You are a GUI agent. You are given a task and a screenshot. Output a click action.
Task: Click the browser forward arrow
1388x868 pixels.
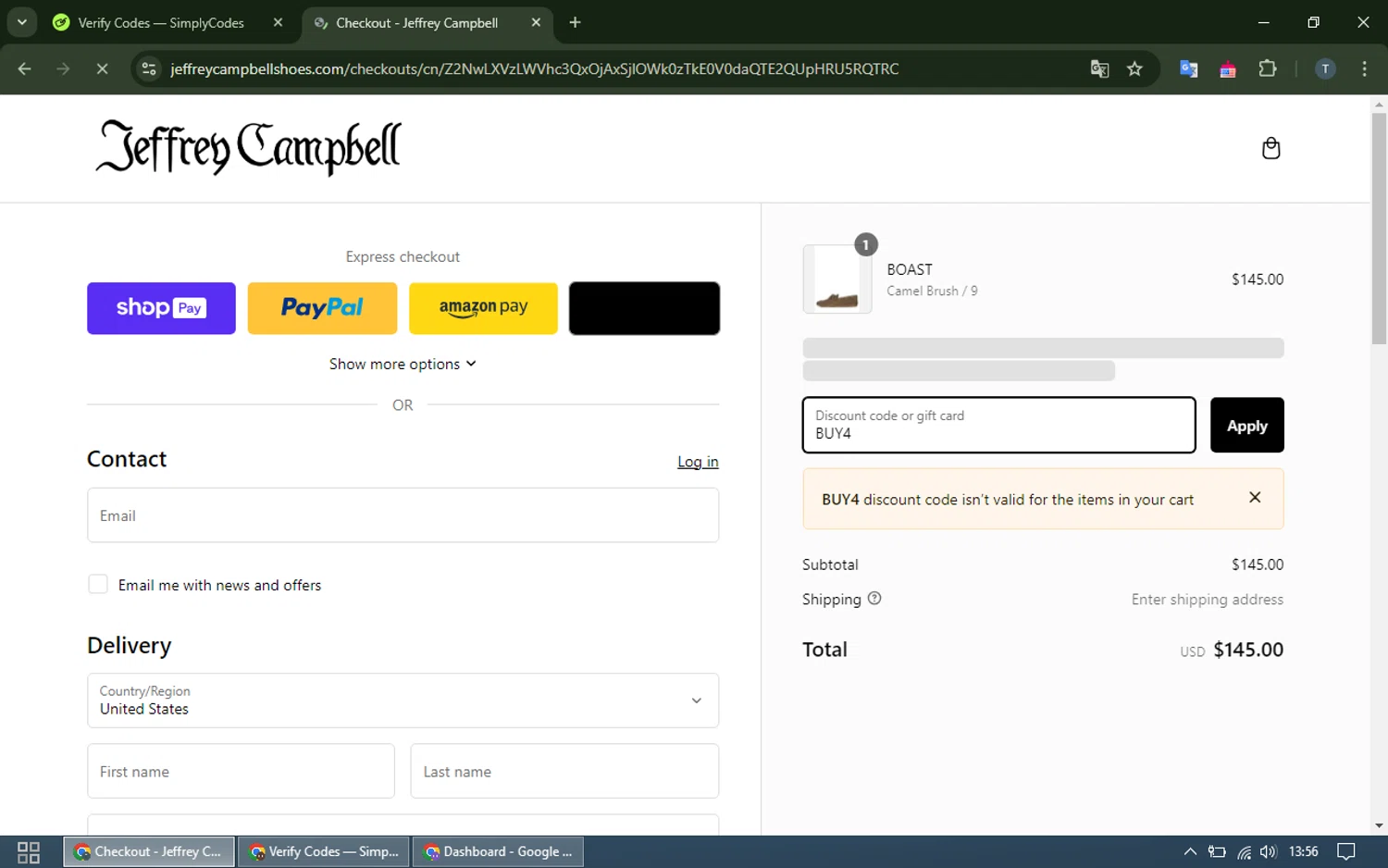coord(63,68)
